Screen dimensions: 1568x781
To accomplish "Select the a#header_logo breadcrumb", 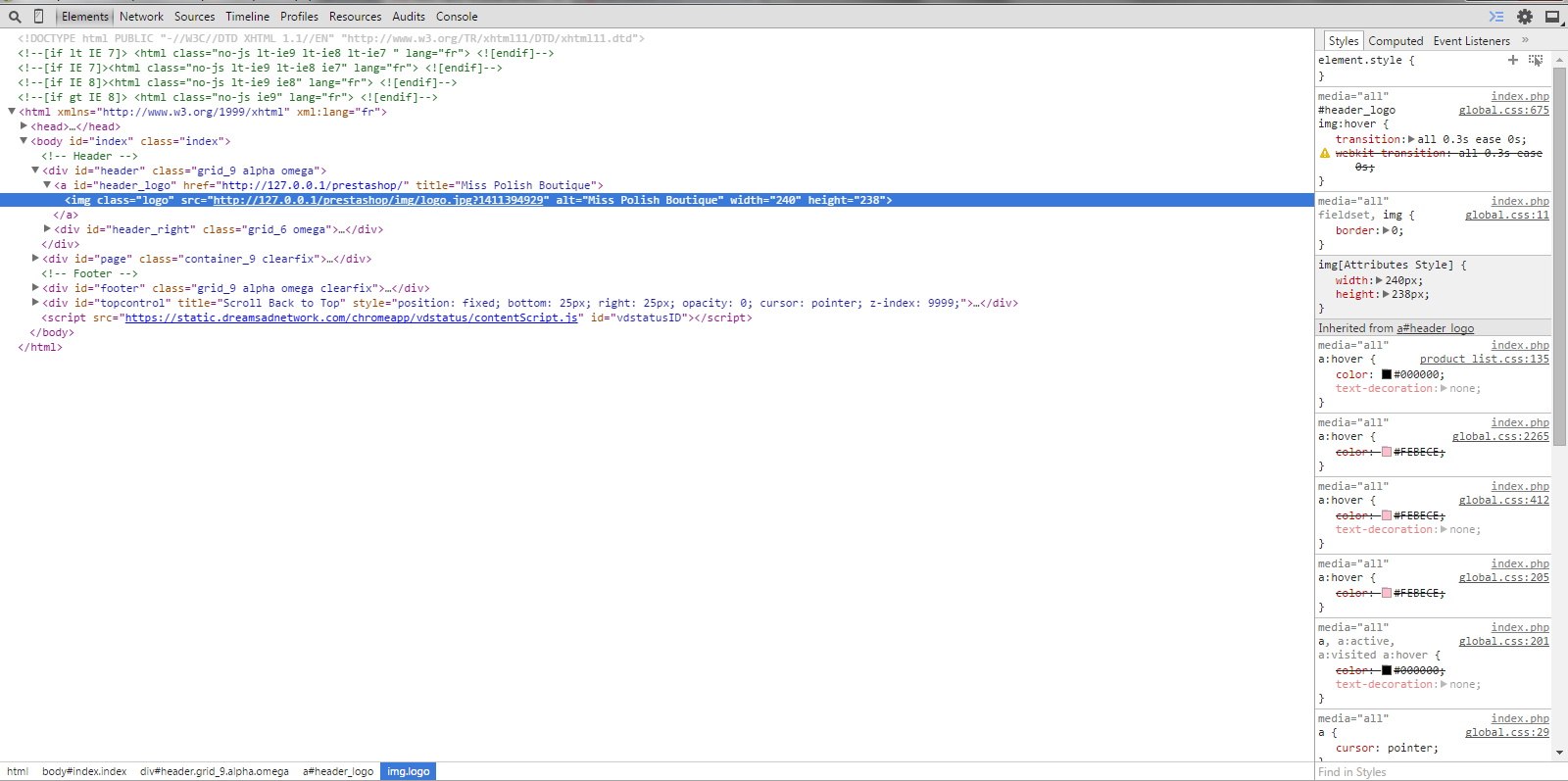I will click(338, 771).
